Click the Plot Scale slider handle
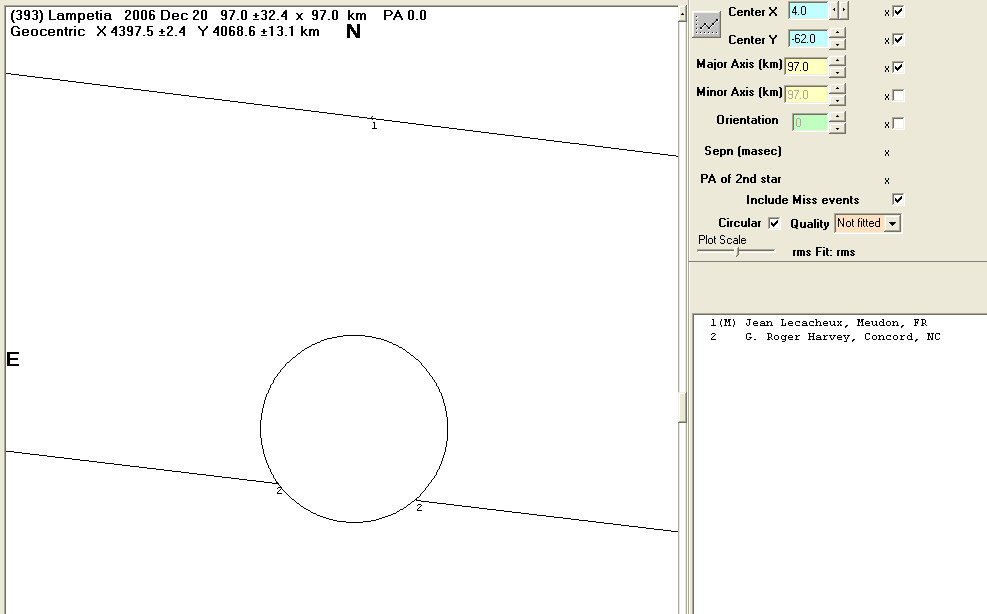987x614 pixels. (x=738, y=252)
